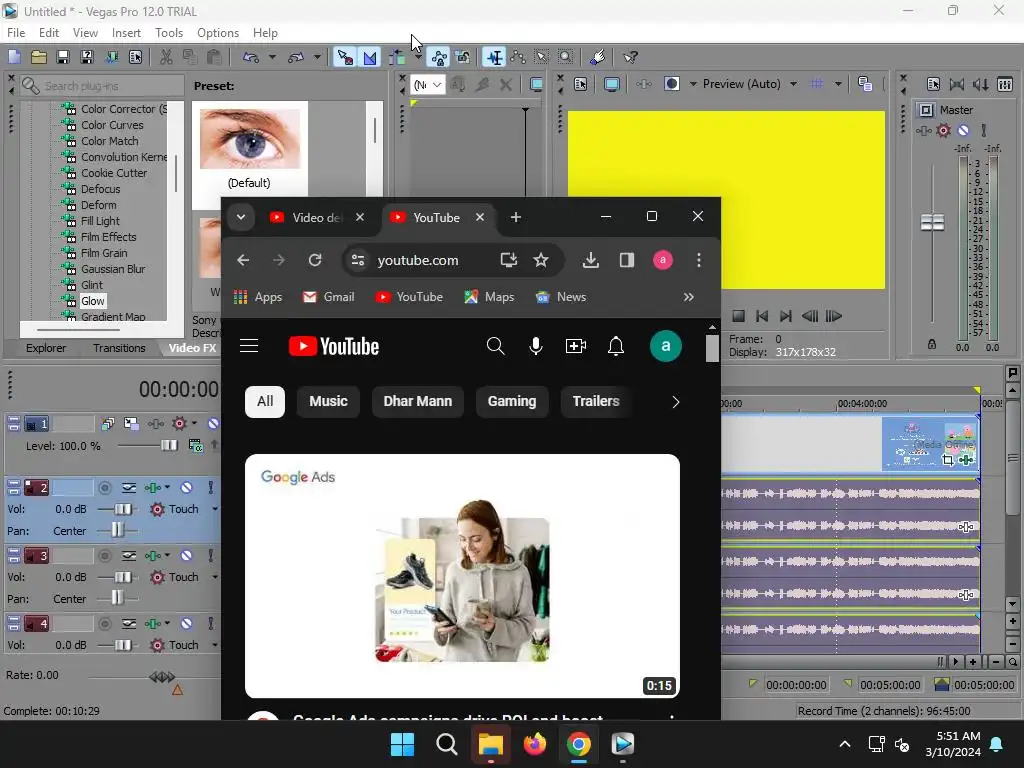1024x768 pixels.
Task: Toggle Enable Snapping in Vegas toolbar
Action: (345, 57)
